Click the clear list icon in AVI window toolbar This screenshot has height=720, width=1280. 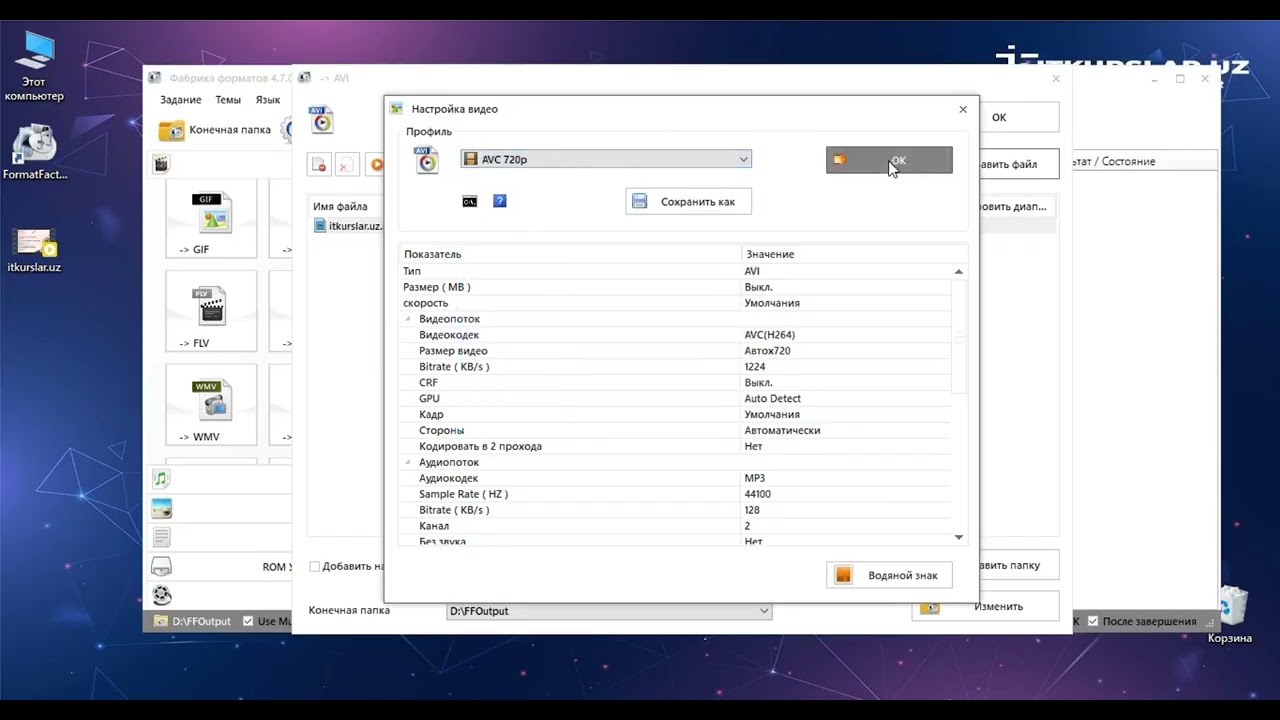click(346, 165)
